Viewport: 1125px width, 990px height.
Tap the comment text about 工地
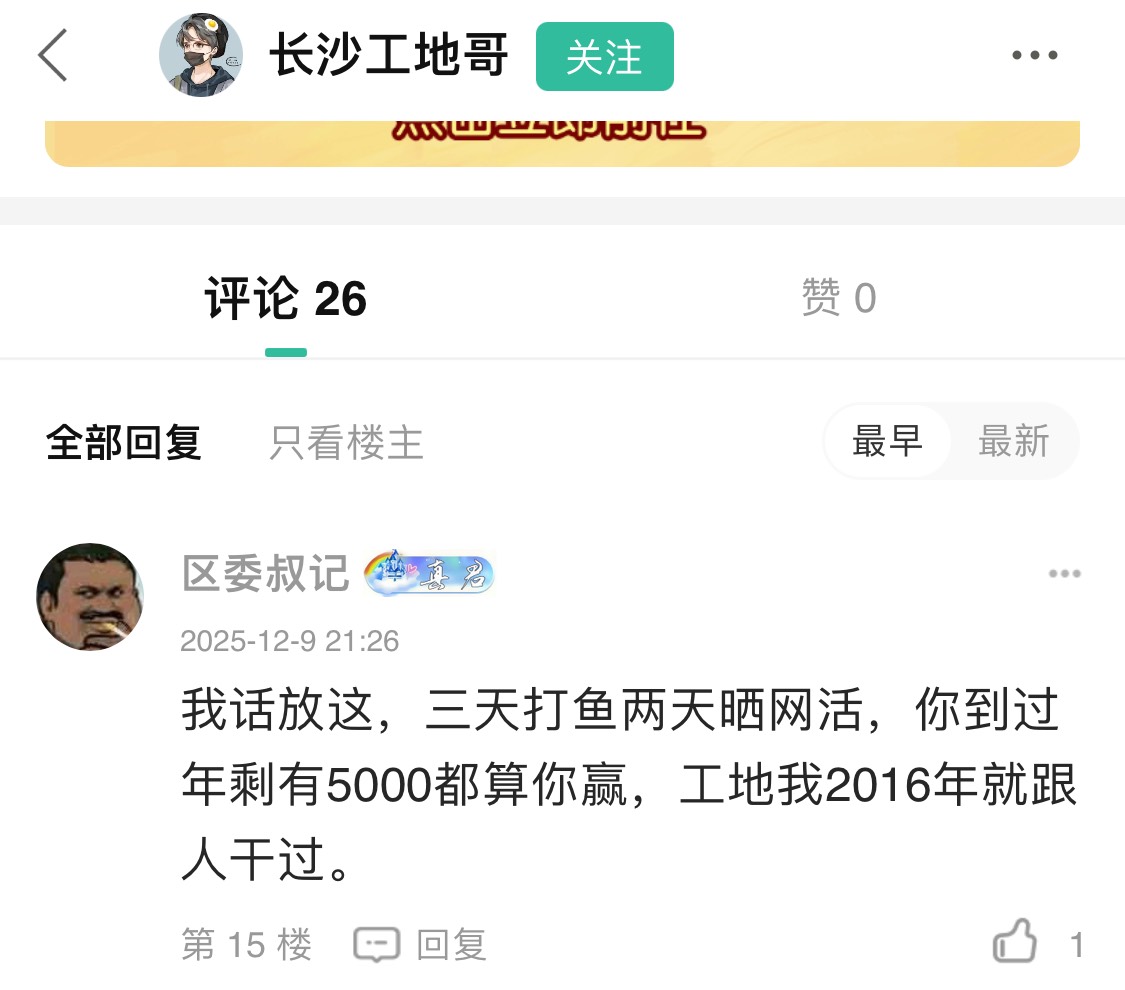(629, 784)
